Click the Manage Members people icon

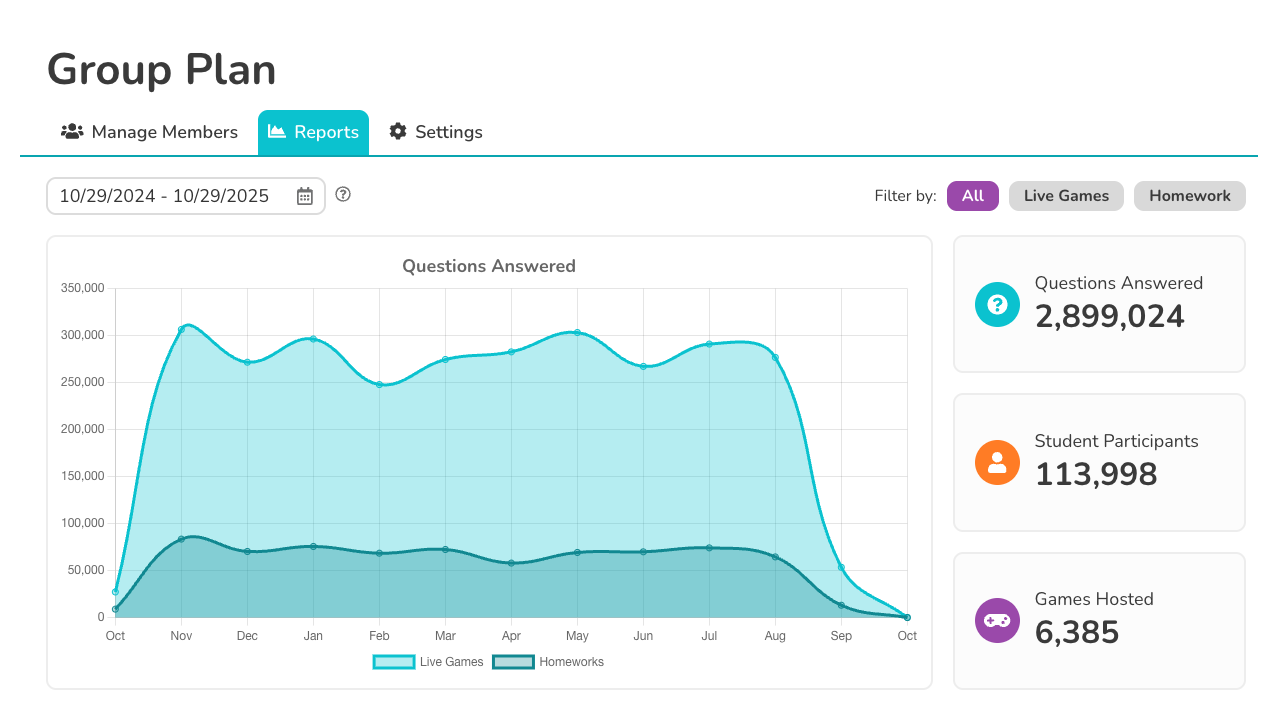tap(71, 132)
